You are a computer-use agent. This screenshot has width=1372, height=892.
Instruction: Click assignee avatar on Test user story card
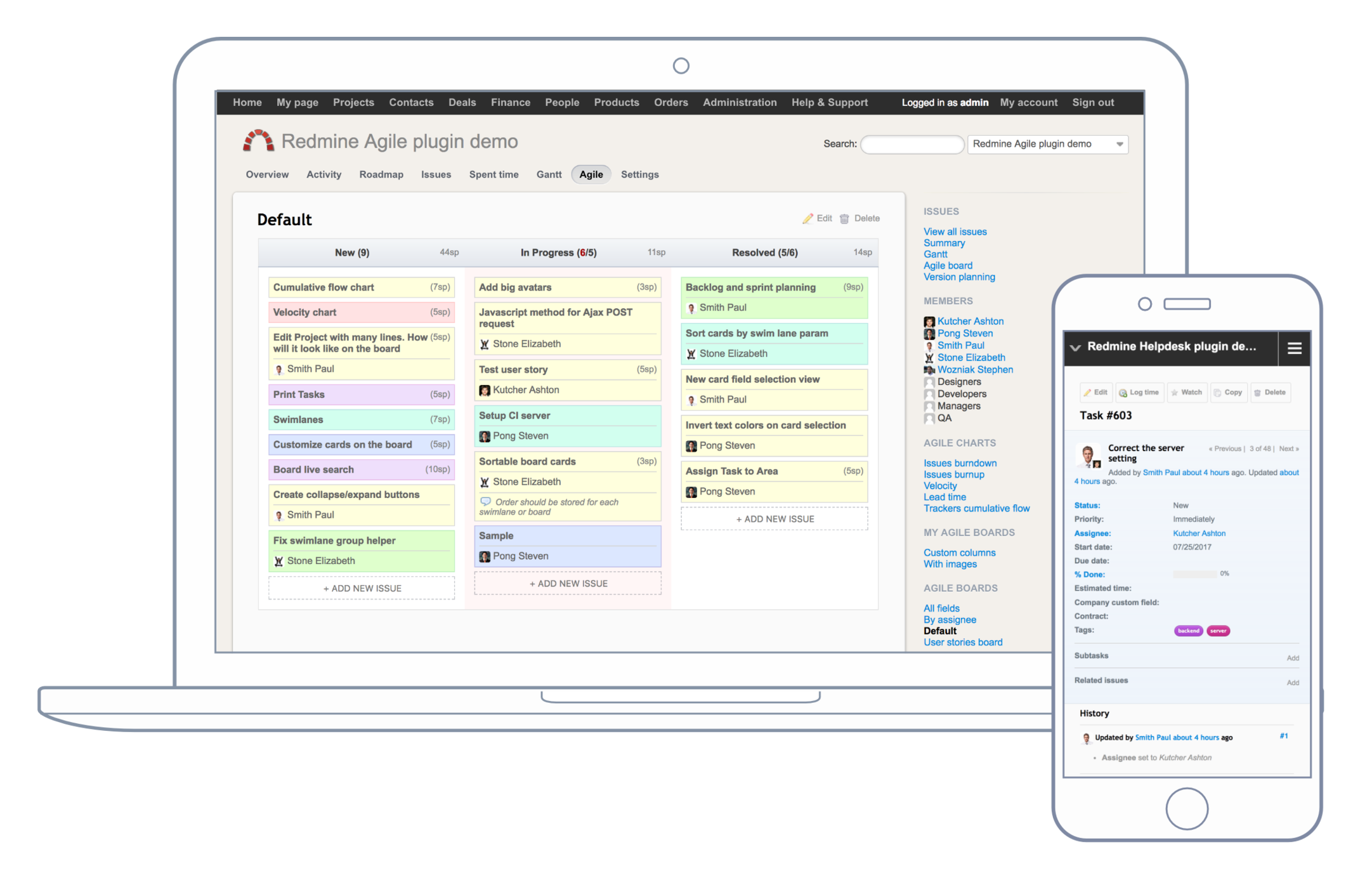pyautogui.click(x=485, y=390)
